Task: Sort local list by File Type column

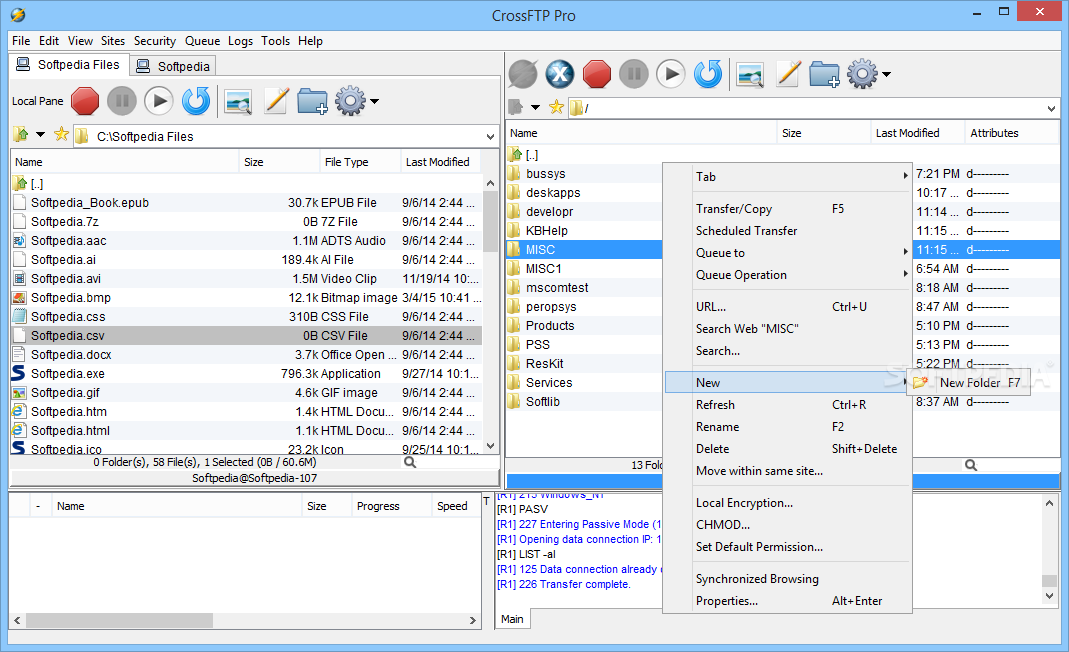Action: [x=360, y=162]
